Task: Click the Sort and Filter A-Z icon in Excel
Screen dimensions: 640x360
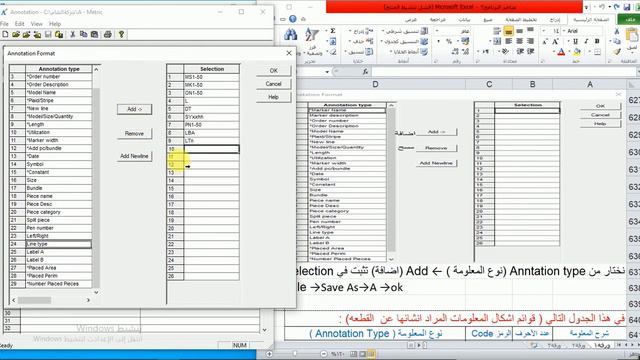Action: coord(312,35)
